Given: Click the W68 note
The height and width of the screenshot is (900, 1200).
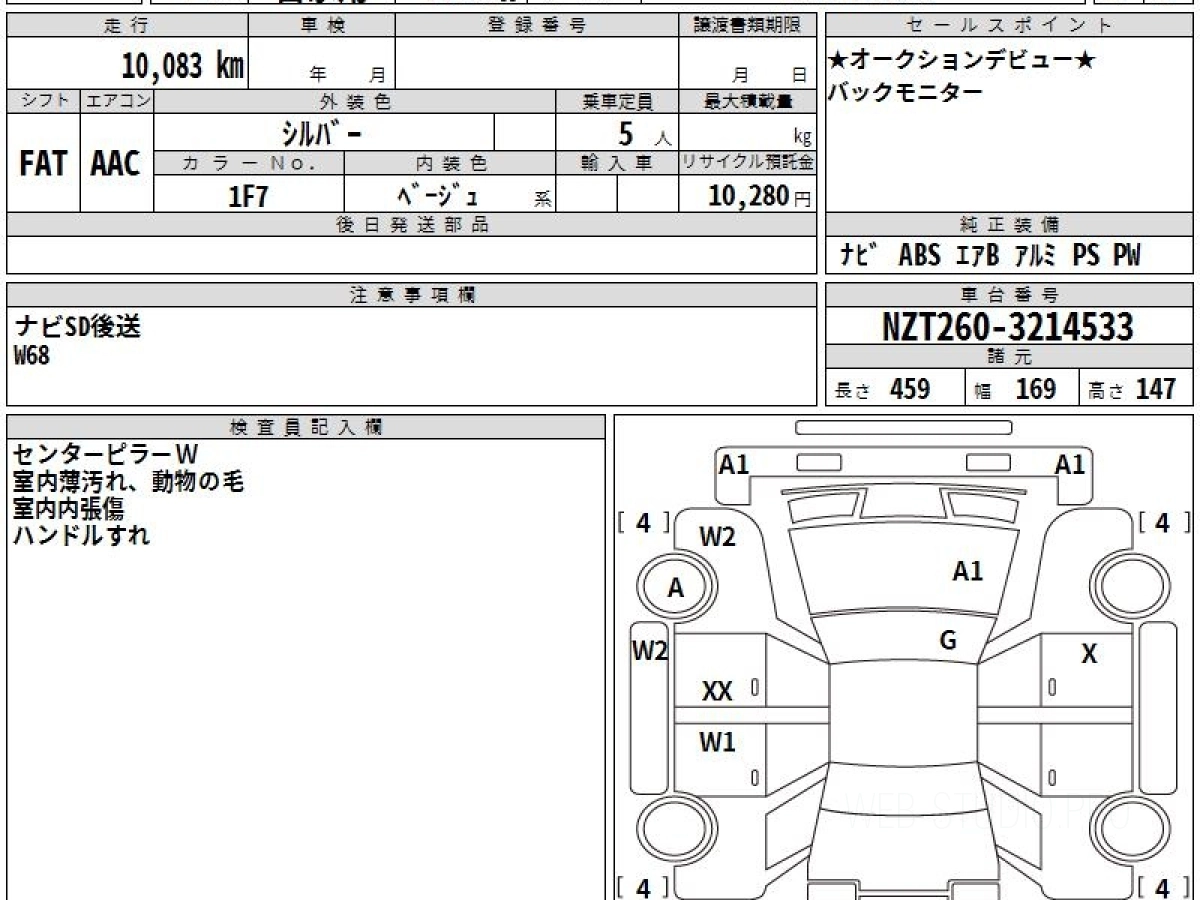Looking at the screenshot, I should pos(32,356).
